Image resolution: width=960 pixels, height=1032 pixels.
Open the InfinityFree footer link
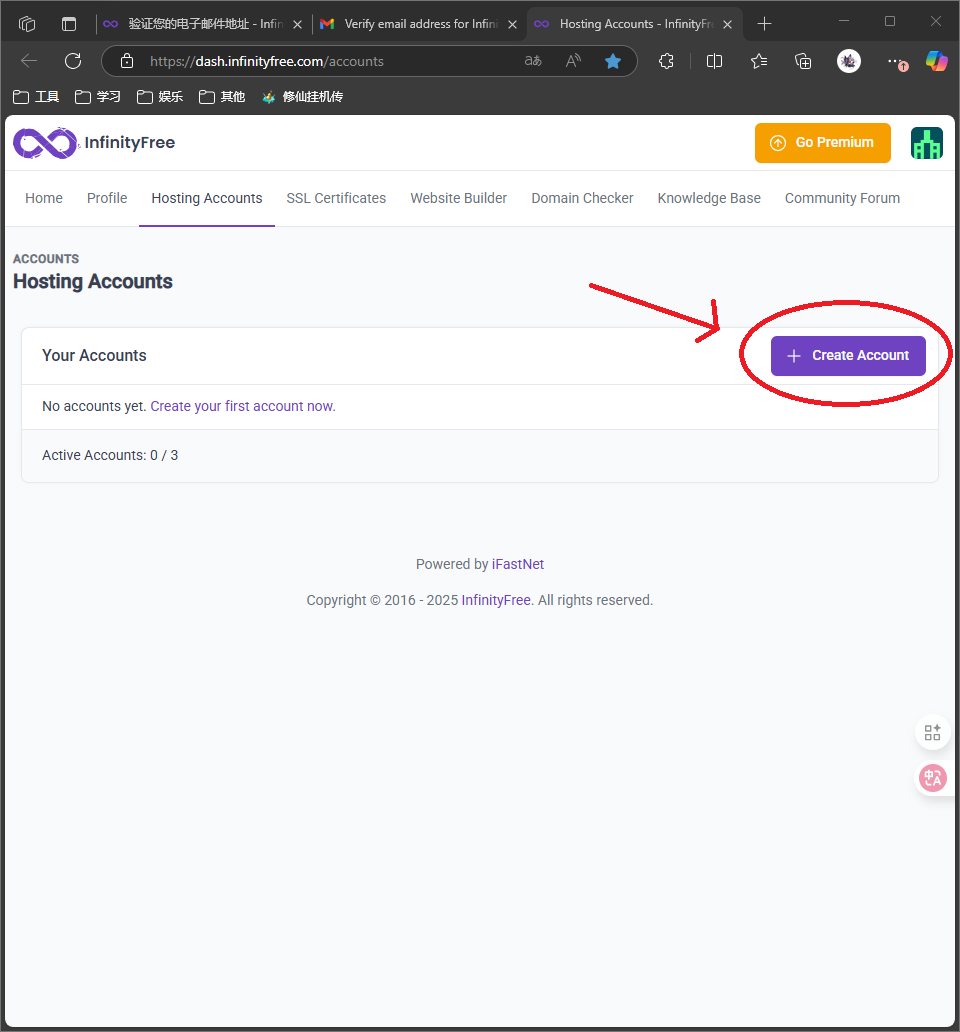coord(496,600)
